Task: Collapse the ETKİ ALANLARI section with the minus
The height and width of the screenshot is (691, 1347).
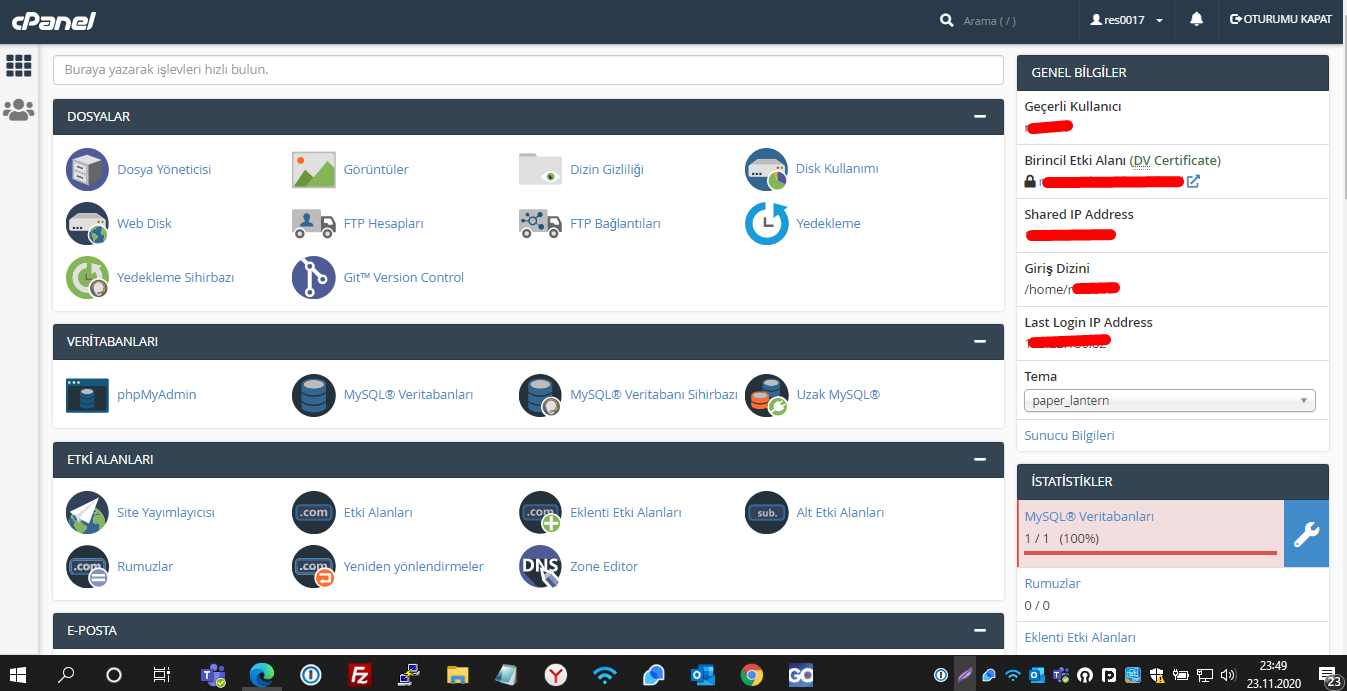Action: pyautogui.click(x=980, y=459)
